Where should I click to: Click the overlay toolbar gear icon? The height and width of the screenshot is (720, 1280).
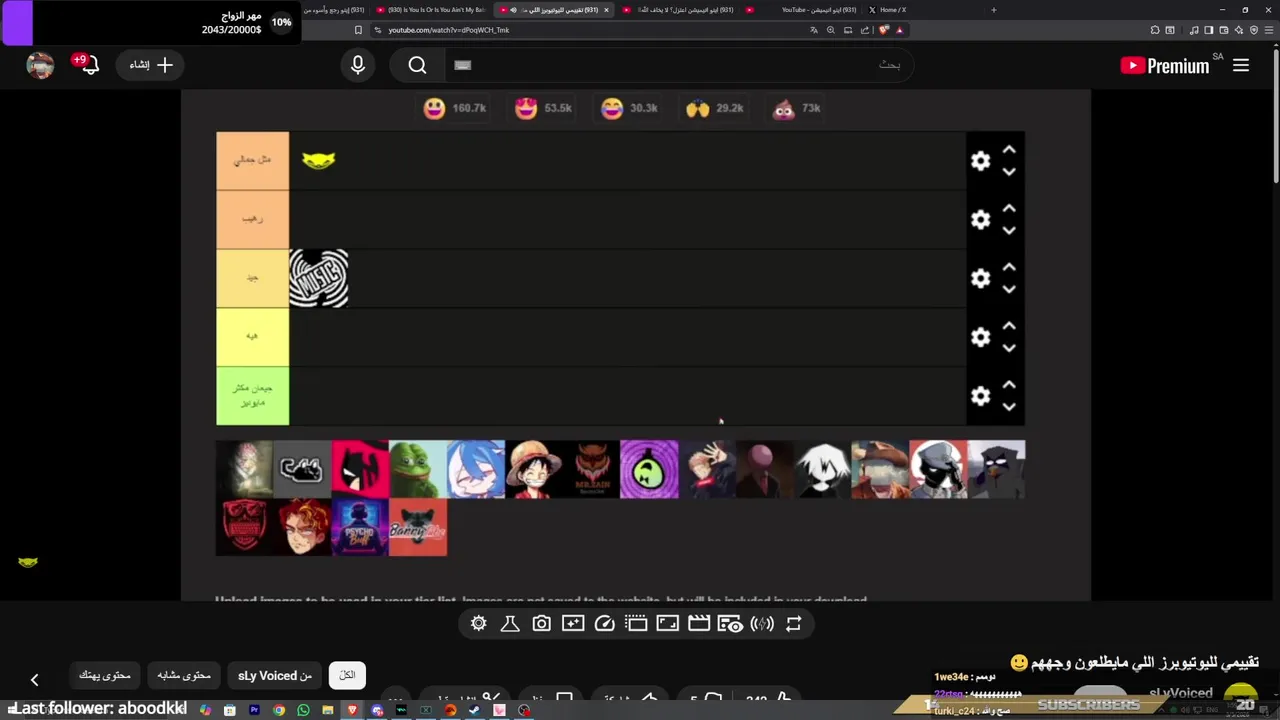tap(479, 624)
